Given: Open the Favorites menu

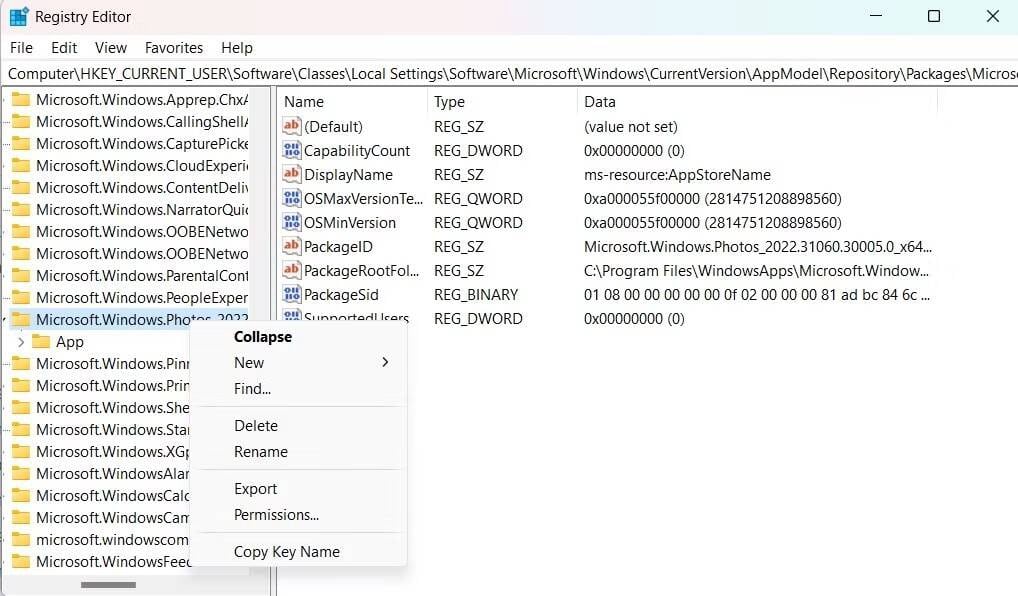Looking at the screenshot, I should click(174, 47).
